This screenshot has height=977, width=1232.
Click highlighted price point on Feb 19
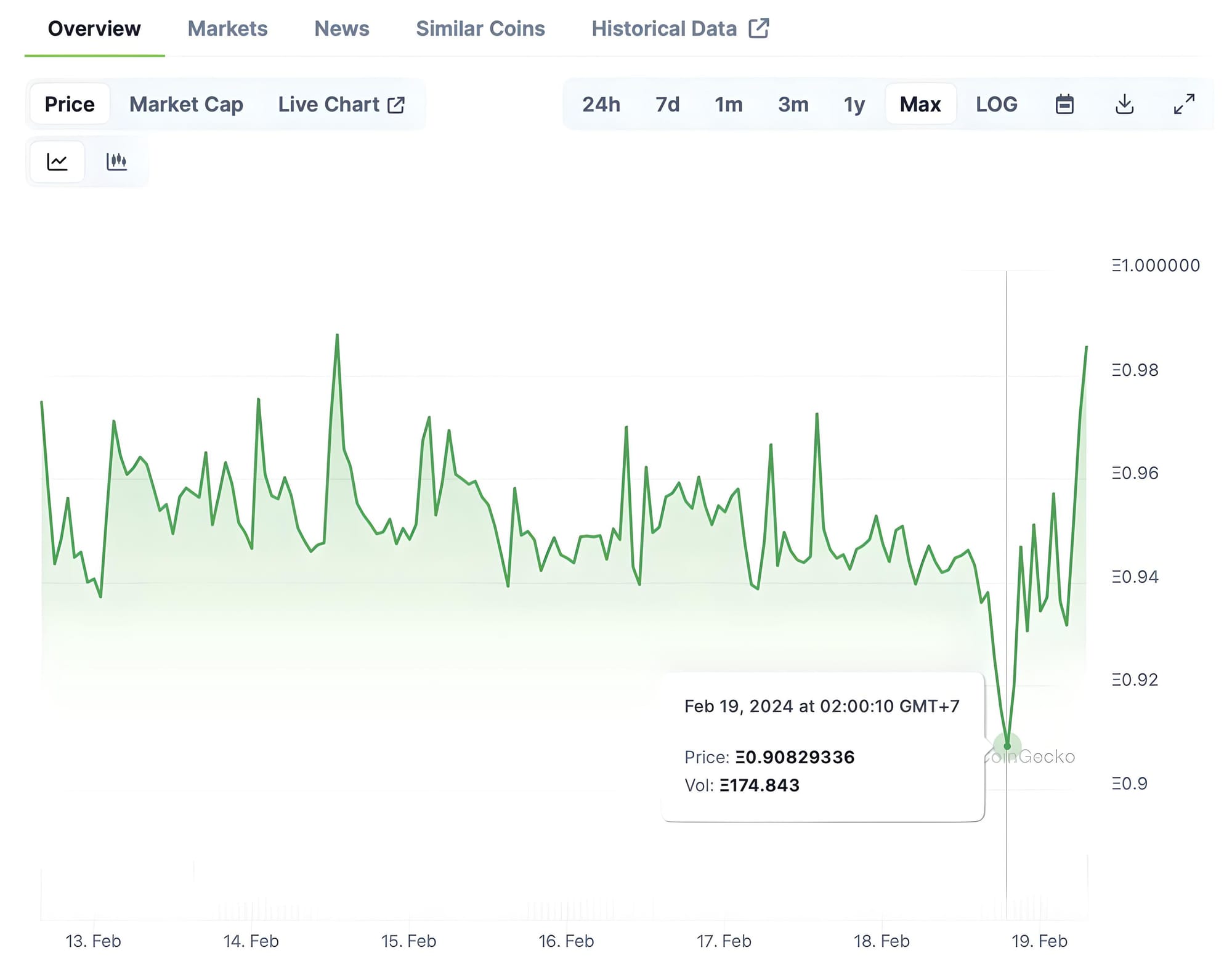tap(1007, 746)
